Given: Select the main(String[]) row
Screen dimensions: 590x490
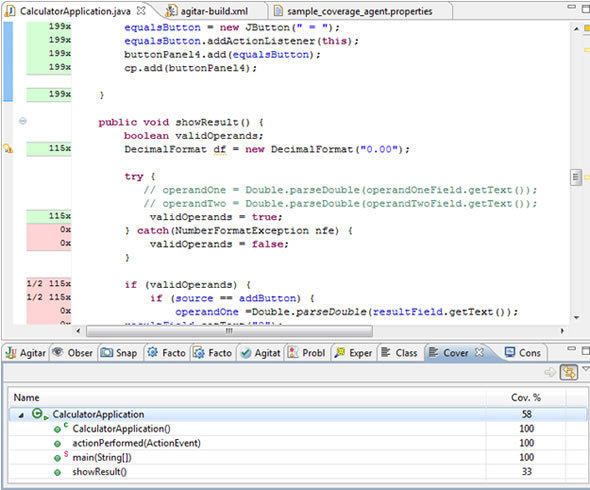Looking at the screenshot, I should (297, 457).
